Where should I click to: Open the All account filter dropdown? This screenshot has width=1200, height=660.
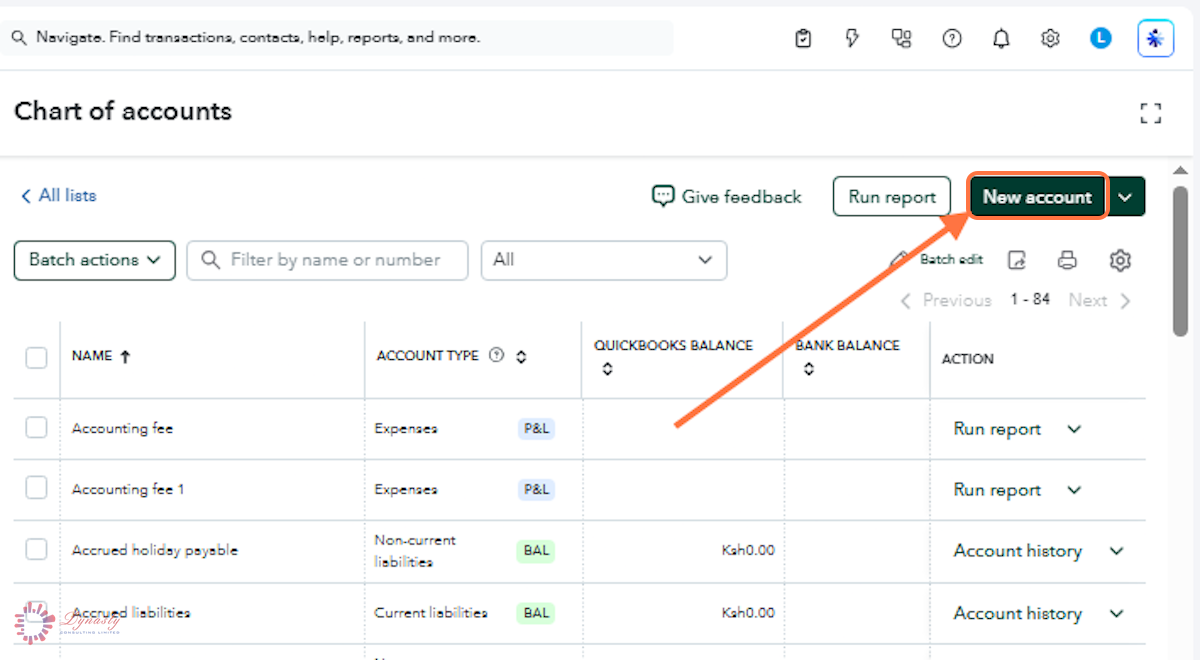click(x=604, y=260)
